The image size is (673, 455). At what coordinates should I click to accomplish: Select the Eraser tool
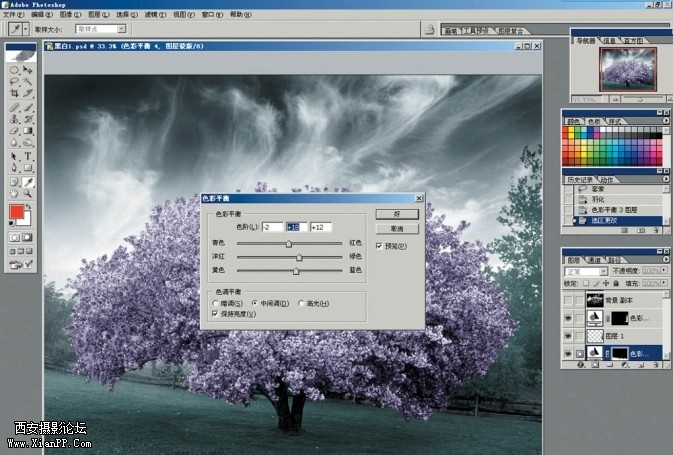click(x=14, y=130)
